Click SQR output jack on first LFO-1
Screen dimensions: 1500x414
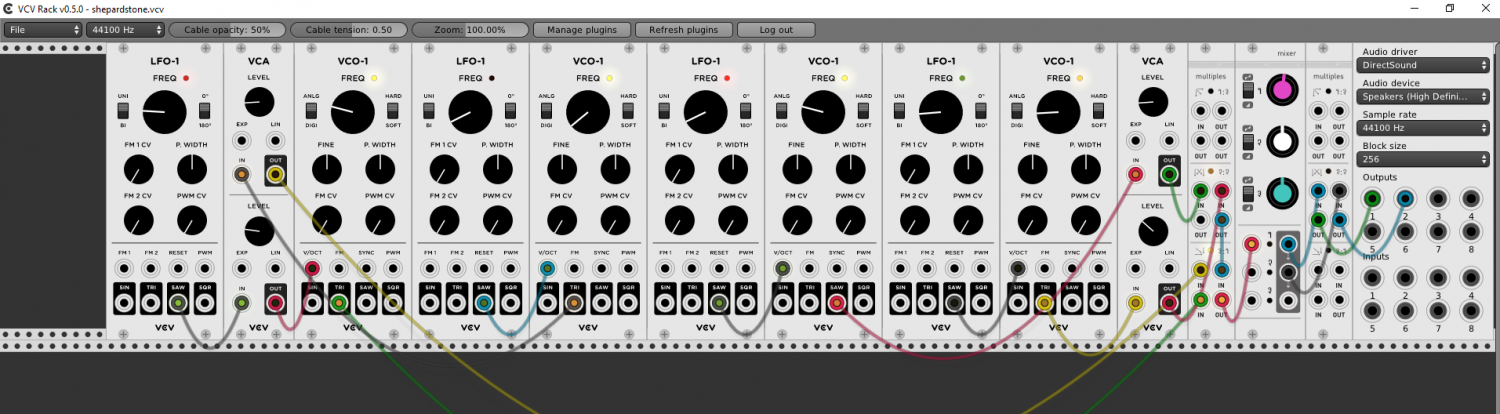[x=205, y=302]
